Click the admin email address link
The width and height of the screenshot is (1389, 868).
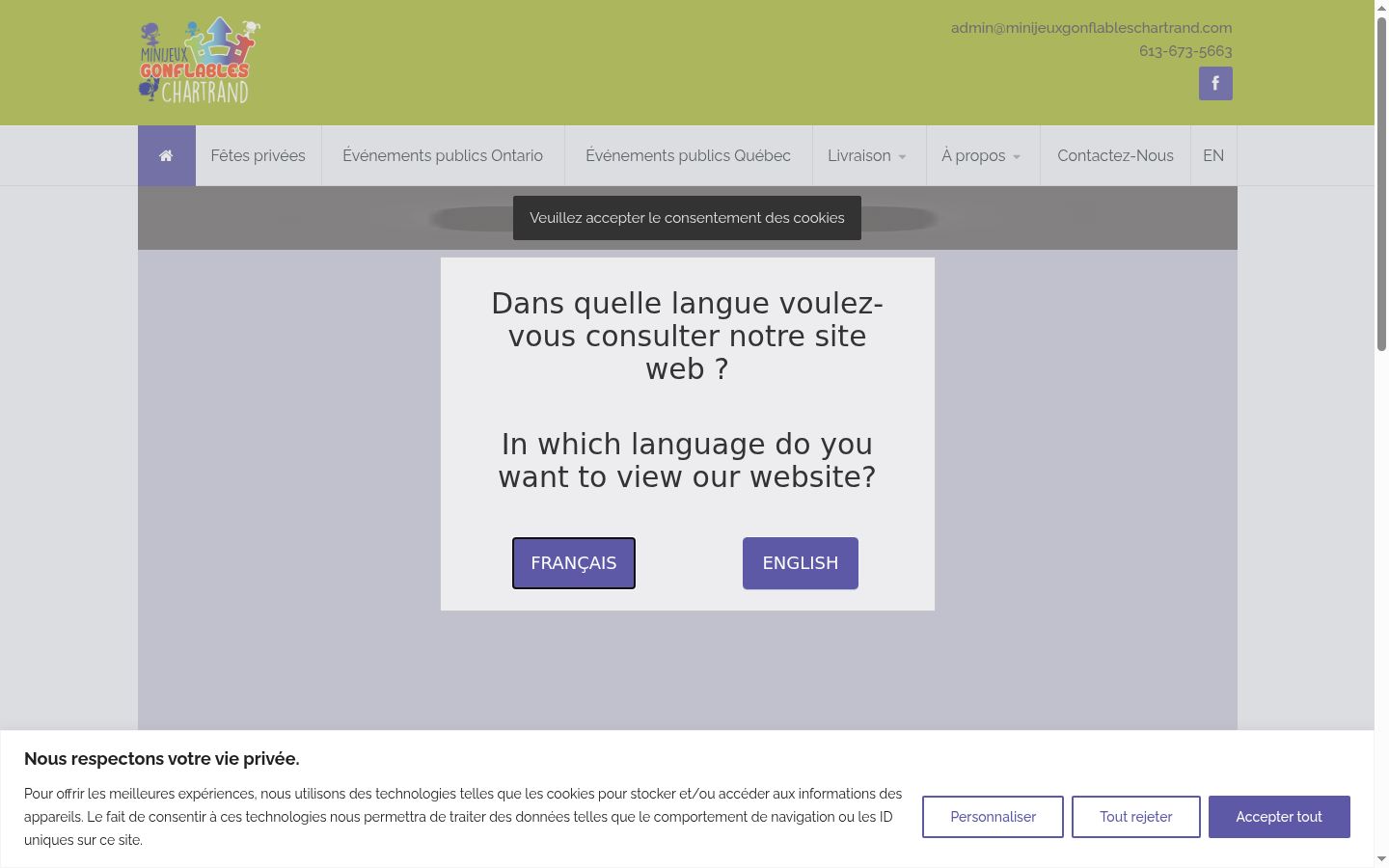click(1091, 28)
